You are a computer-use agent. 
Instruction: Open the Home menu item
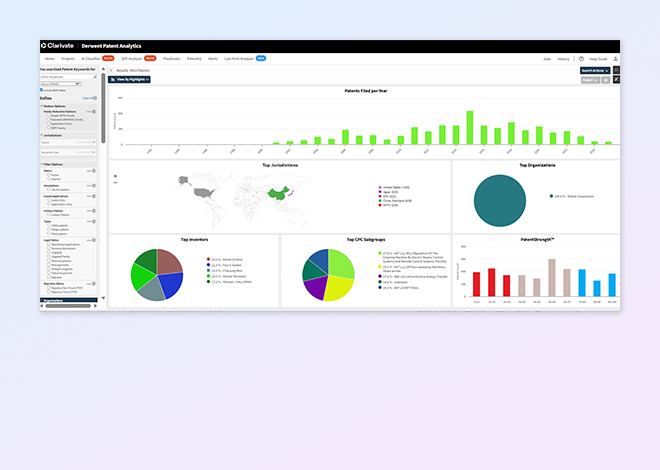pyautogui.click(x=50, y=58)
